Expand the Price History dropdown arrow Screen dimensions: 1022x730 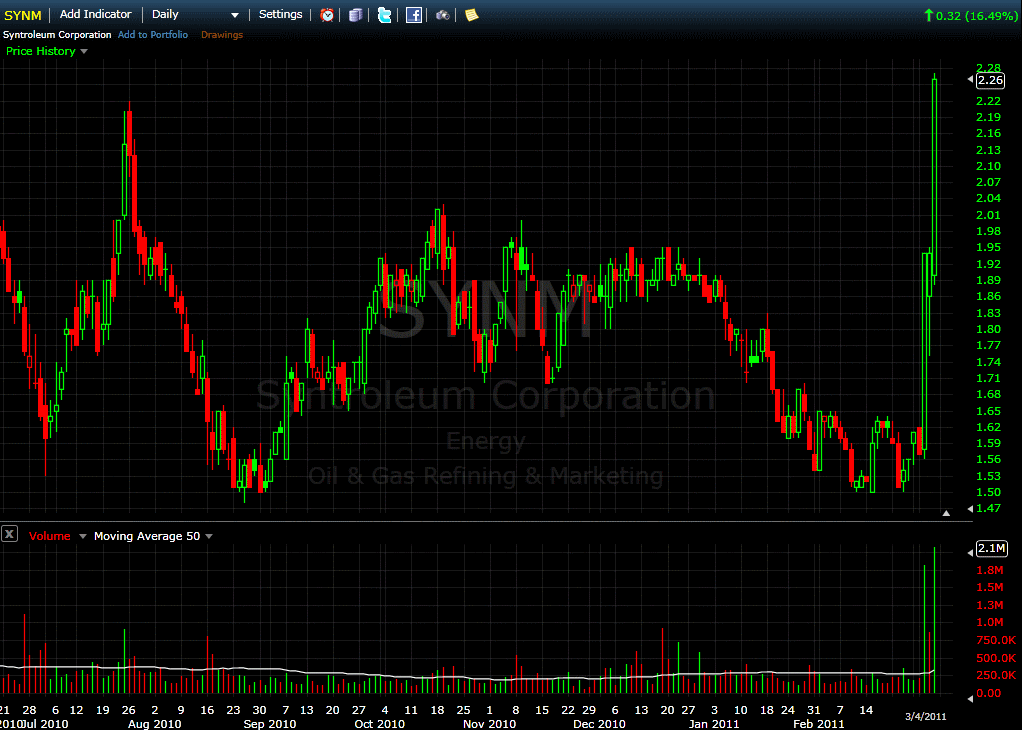pyautogui.click(x=84, y=51)
